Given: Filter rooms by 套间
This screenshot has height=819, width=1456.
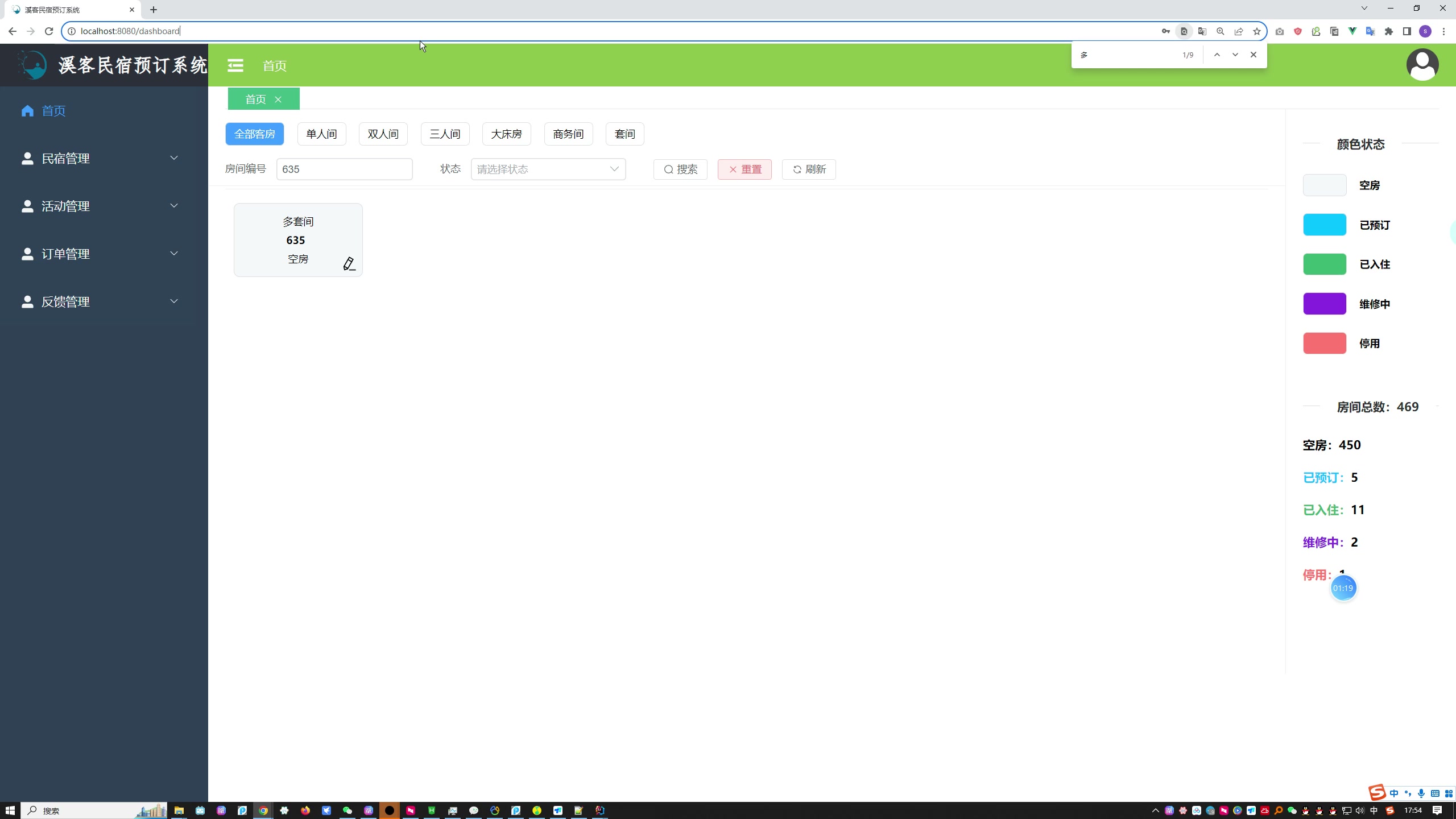Looking at the screenshot, I should (624, 134).
